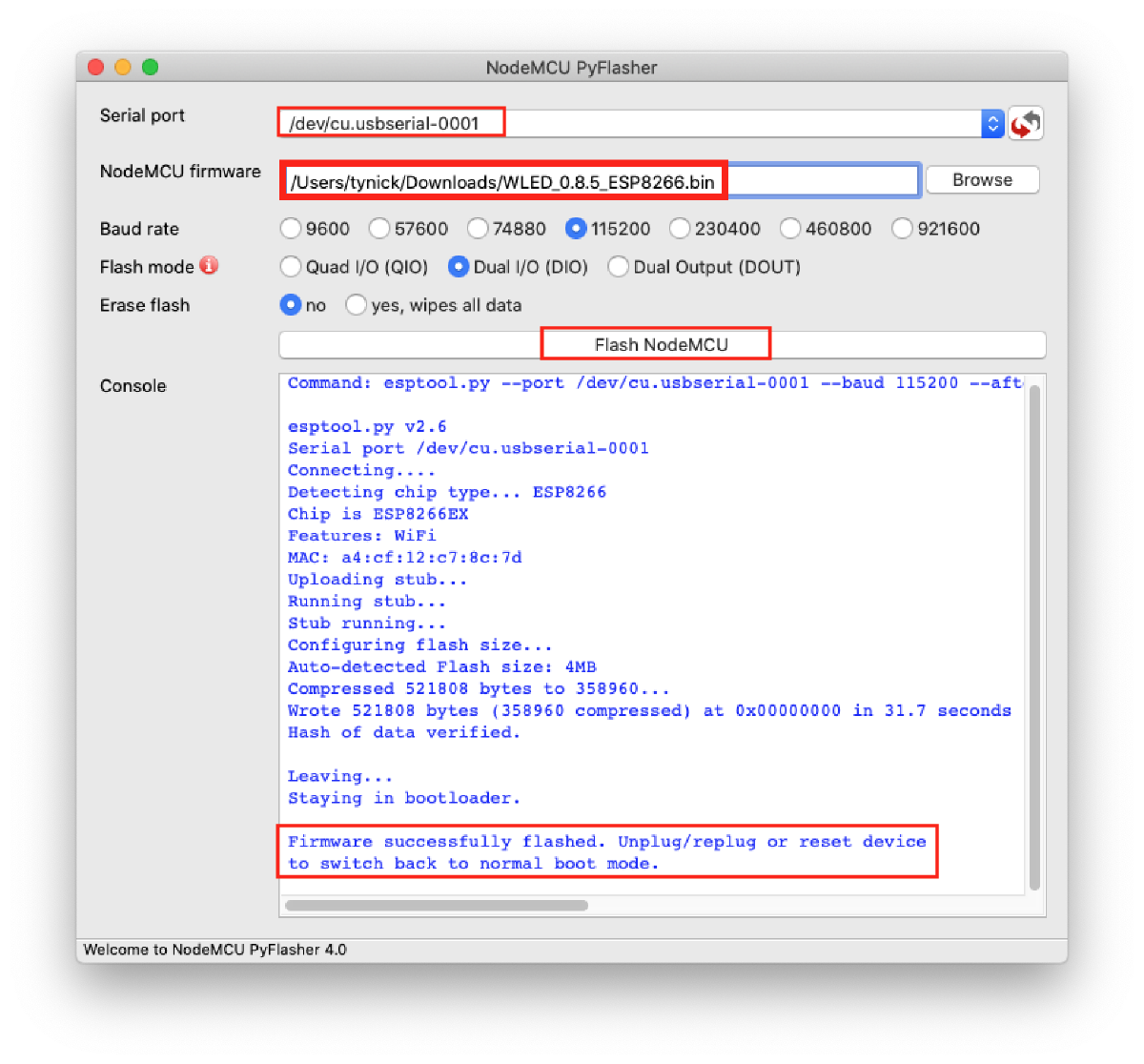Click 'Wrote 521808 bytes' console line

click(x=649, y=710)
